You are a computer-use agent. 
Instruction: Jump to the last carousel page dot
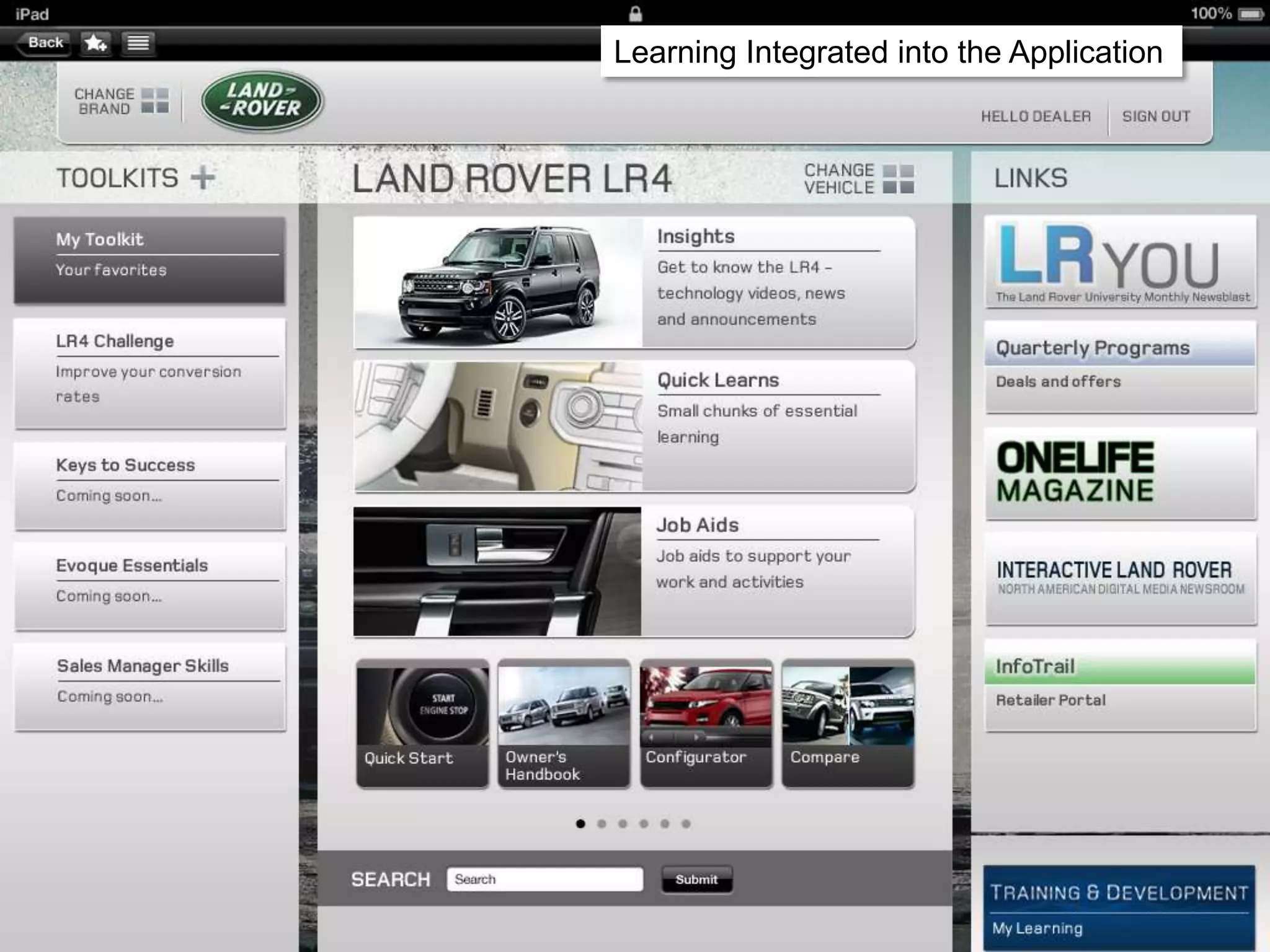coord(686,824)
